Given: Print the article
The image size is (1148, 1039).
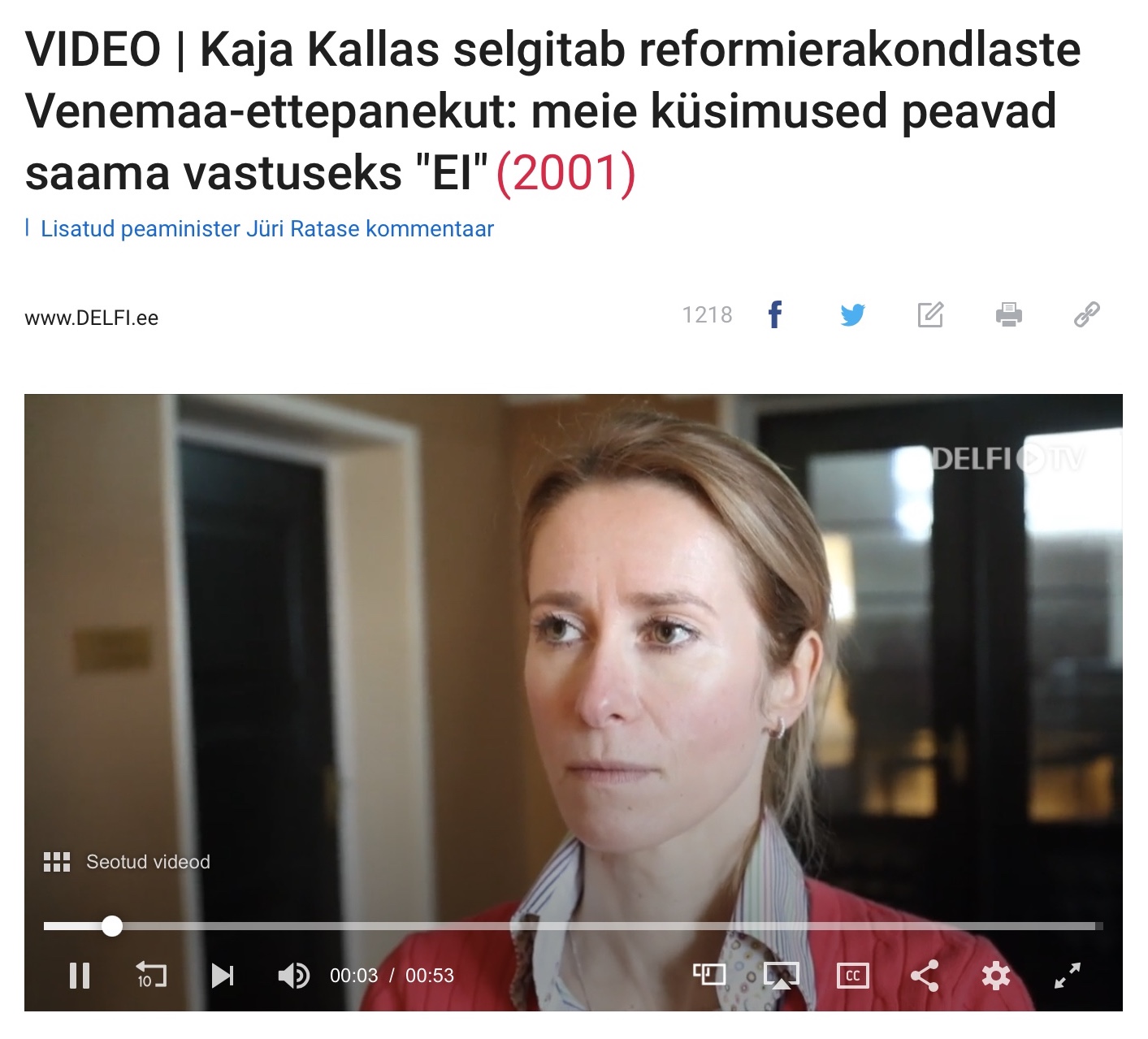Looking at the screenshot, I should pyautogui.click(x=1008, y=314).
